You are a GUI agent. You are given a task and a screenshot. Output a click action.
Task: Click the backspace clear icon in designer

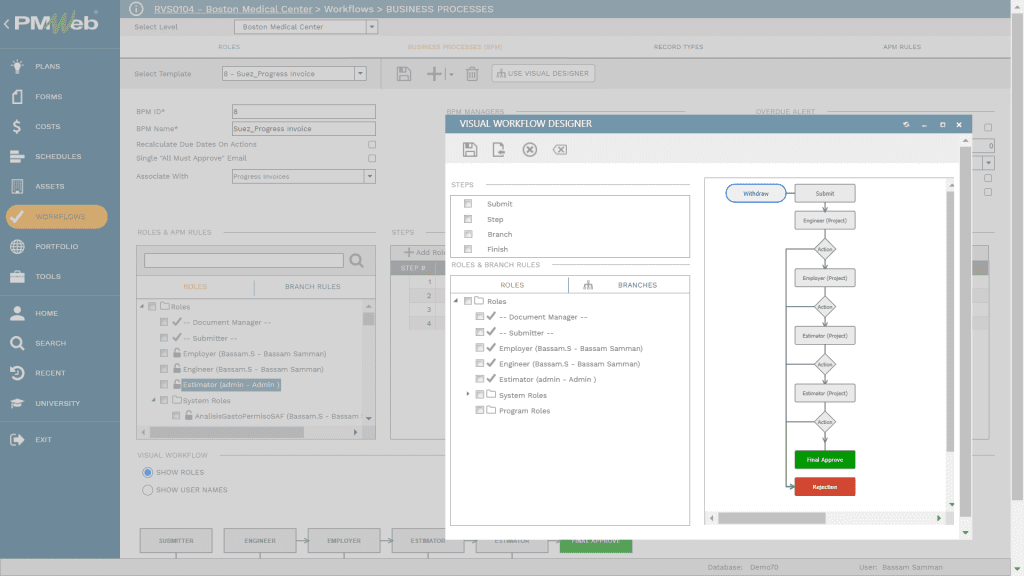coord(560,150)
